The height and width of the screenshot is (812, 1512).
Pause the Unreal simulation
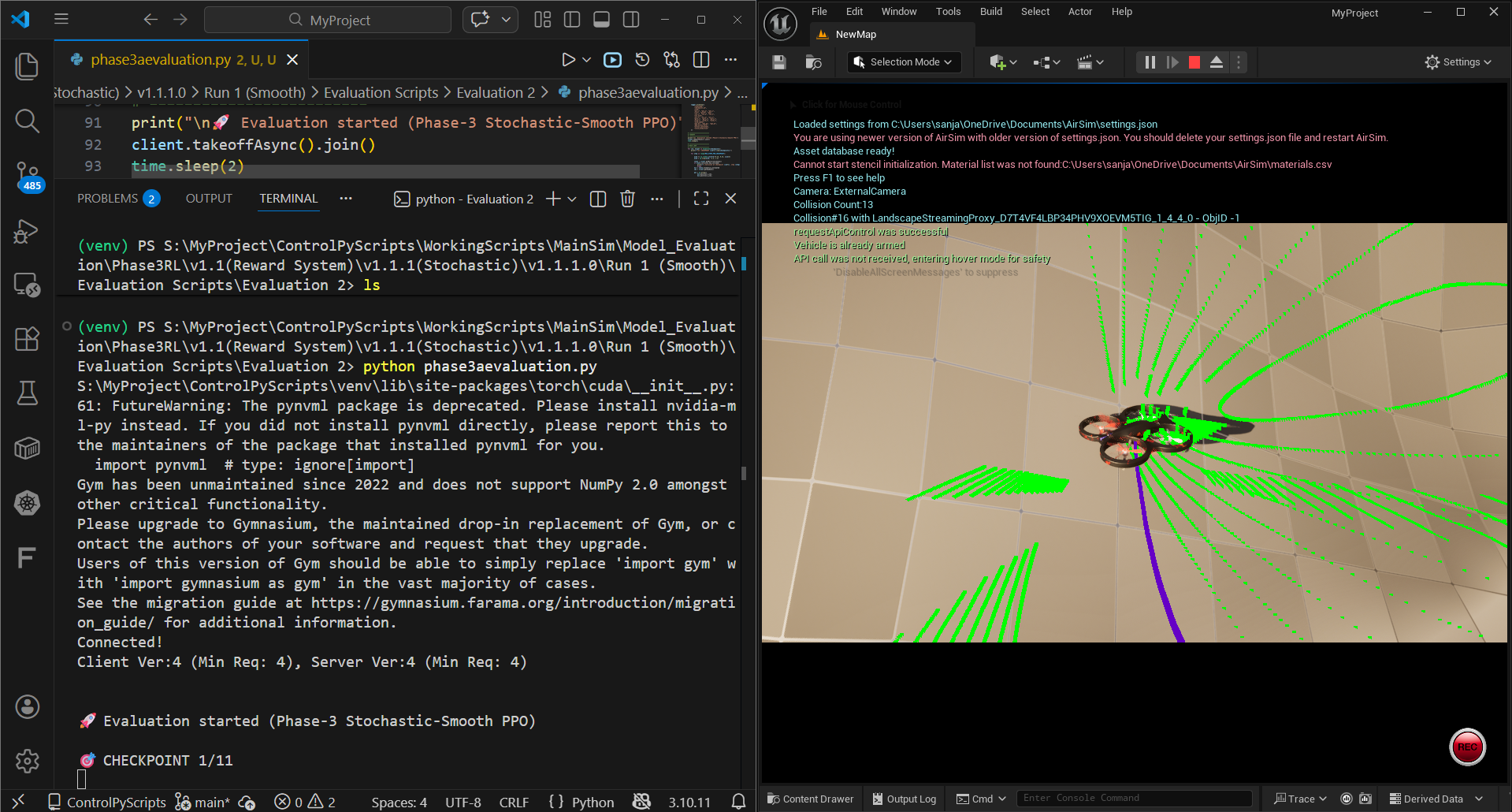point(1150,62)
